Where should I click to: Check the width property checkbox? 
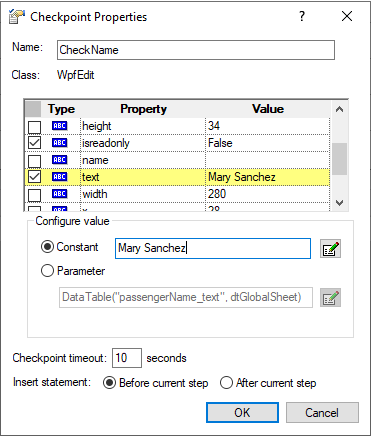[x=34, y=194]
